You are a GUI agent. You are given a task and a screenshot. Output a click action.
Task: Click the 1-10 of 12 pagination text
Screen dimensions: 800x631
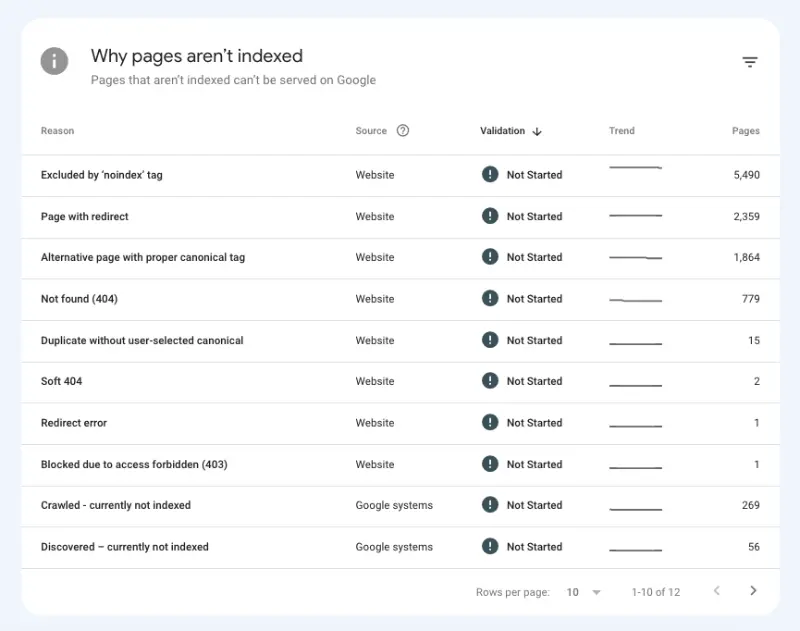656,592
